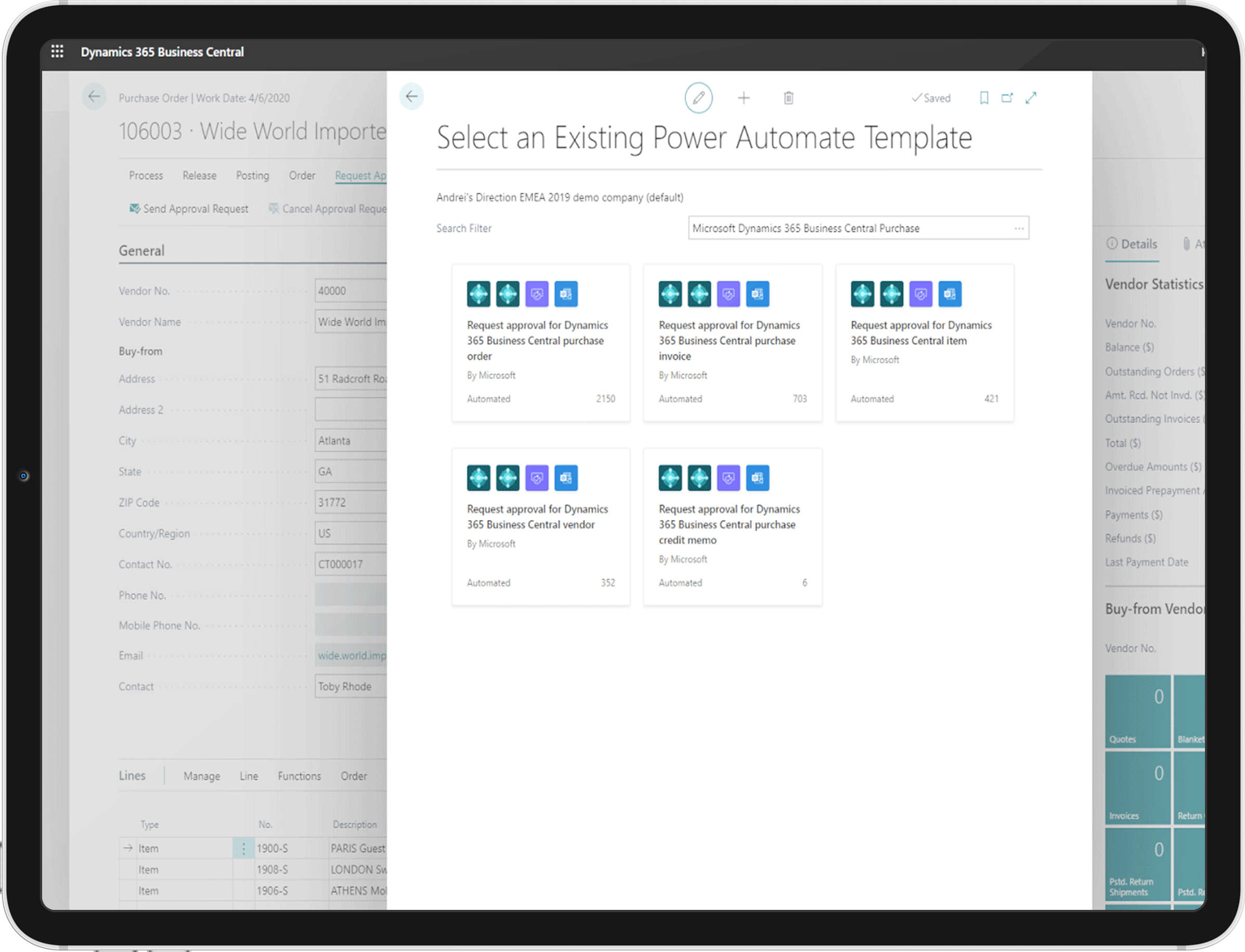Click the Invoices tile
The width and height of the screenshot is (1245, 952).
pyautogui.click(x=1138, y=788)
